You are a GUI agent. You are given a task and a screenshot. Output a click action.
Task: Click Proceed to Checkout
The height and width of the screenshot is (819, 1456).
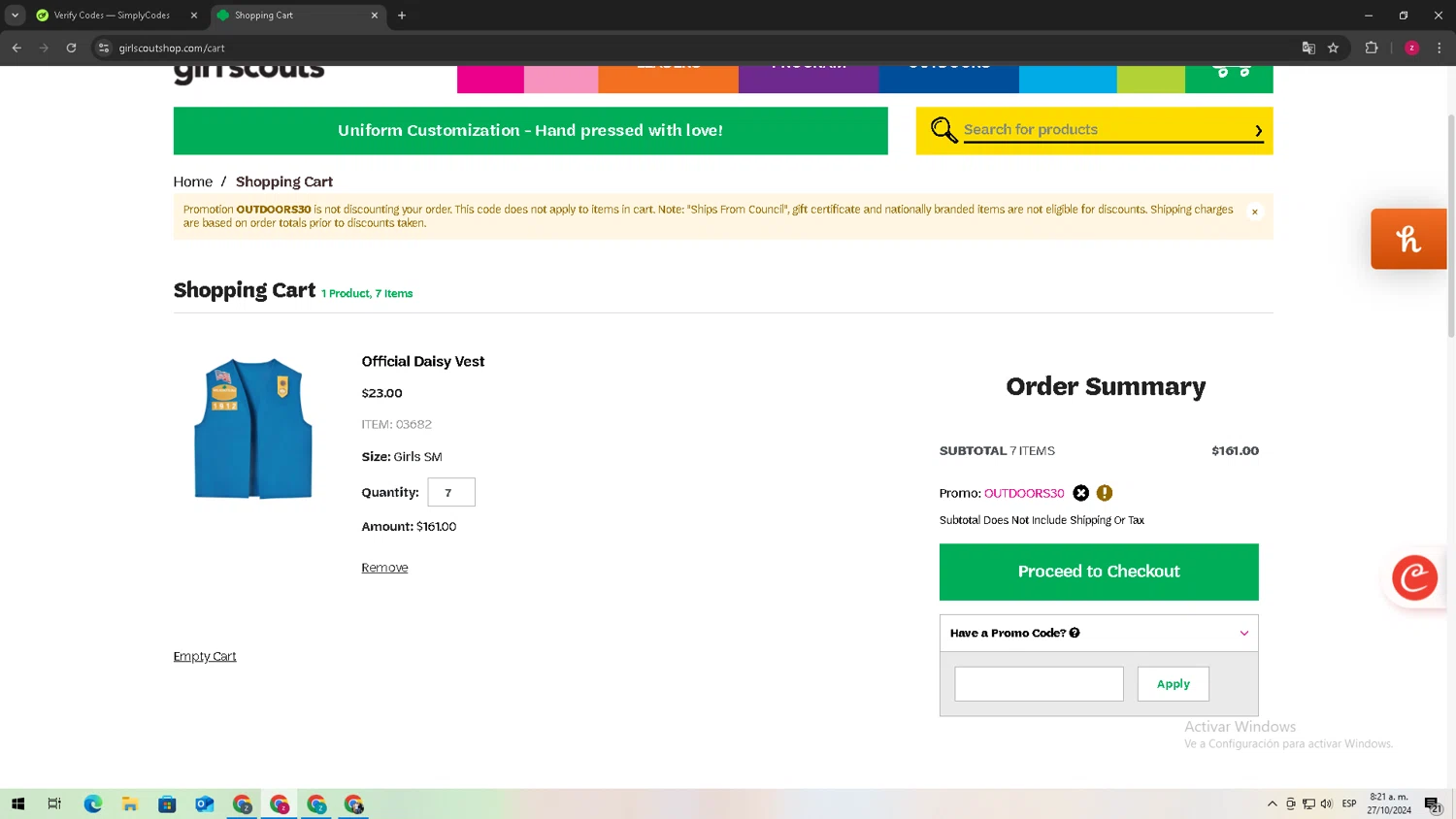tap(1099, 572)
